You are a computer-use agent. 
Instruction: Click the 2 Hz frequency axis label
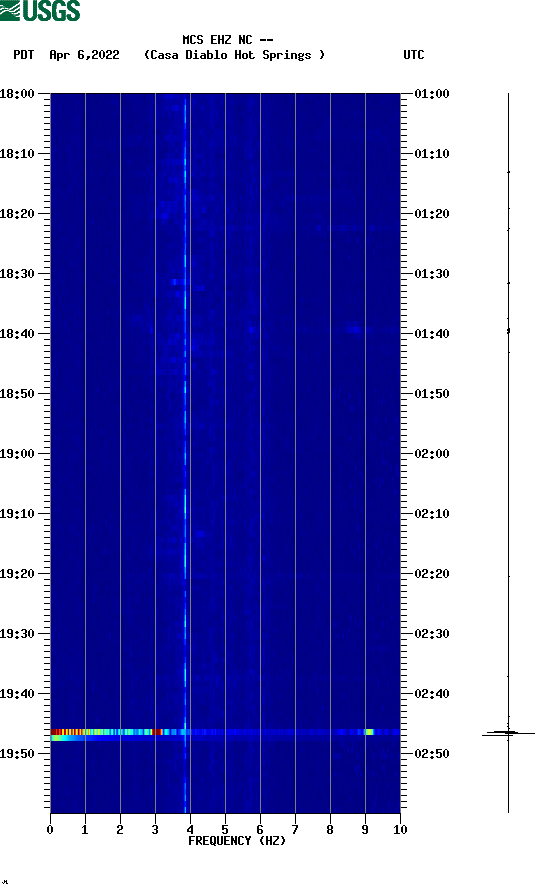click(x=120, y=830)
